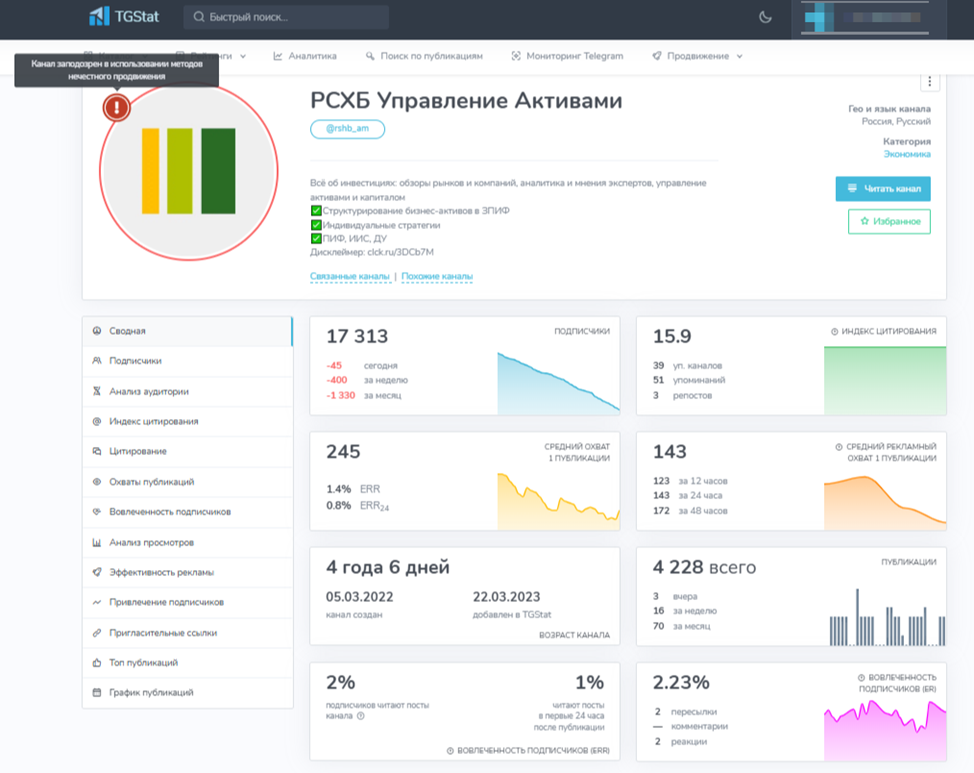Click the publications bar chart

coord(887,617)
